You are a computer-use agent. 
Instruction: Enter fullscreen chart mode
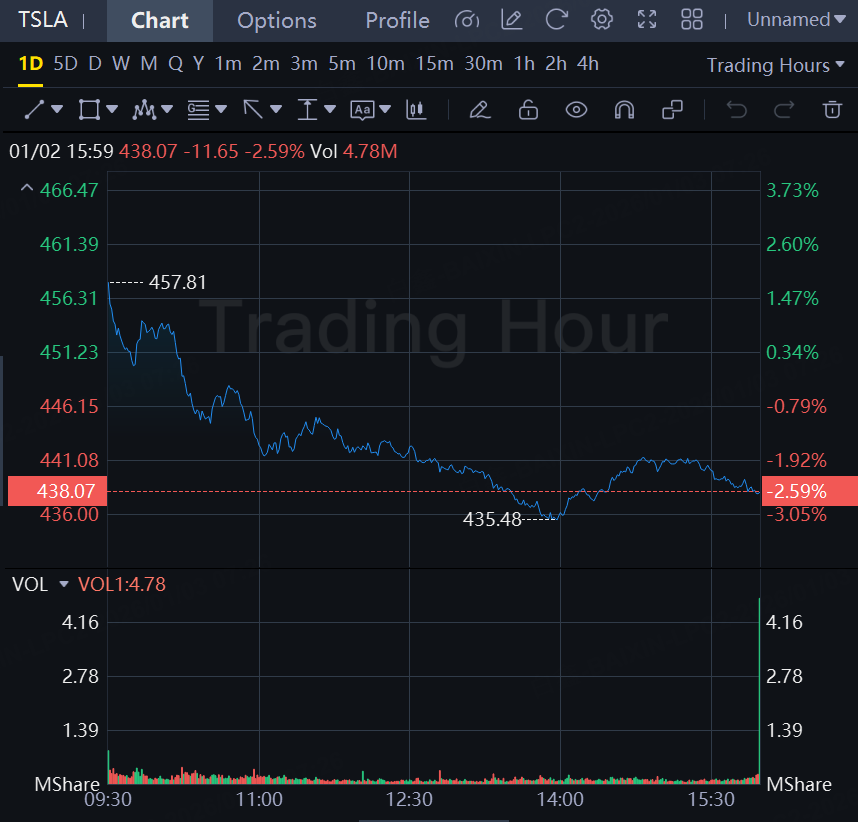coord(647,20)
